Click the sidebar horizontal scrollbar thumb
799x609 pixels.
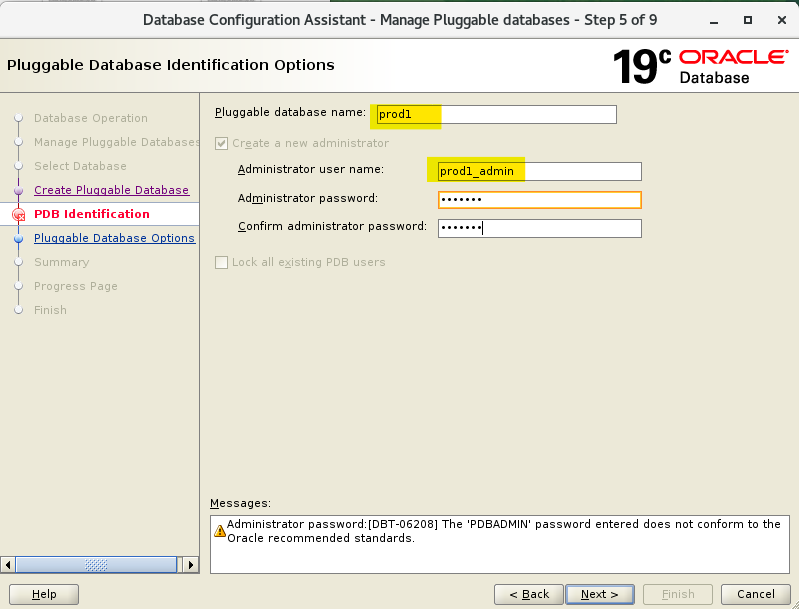point(96,565)
